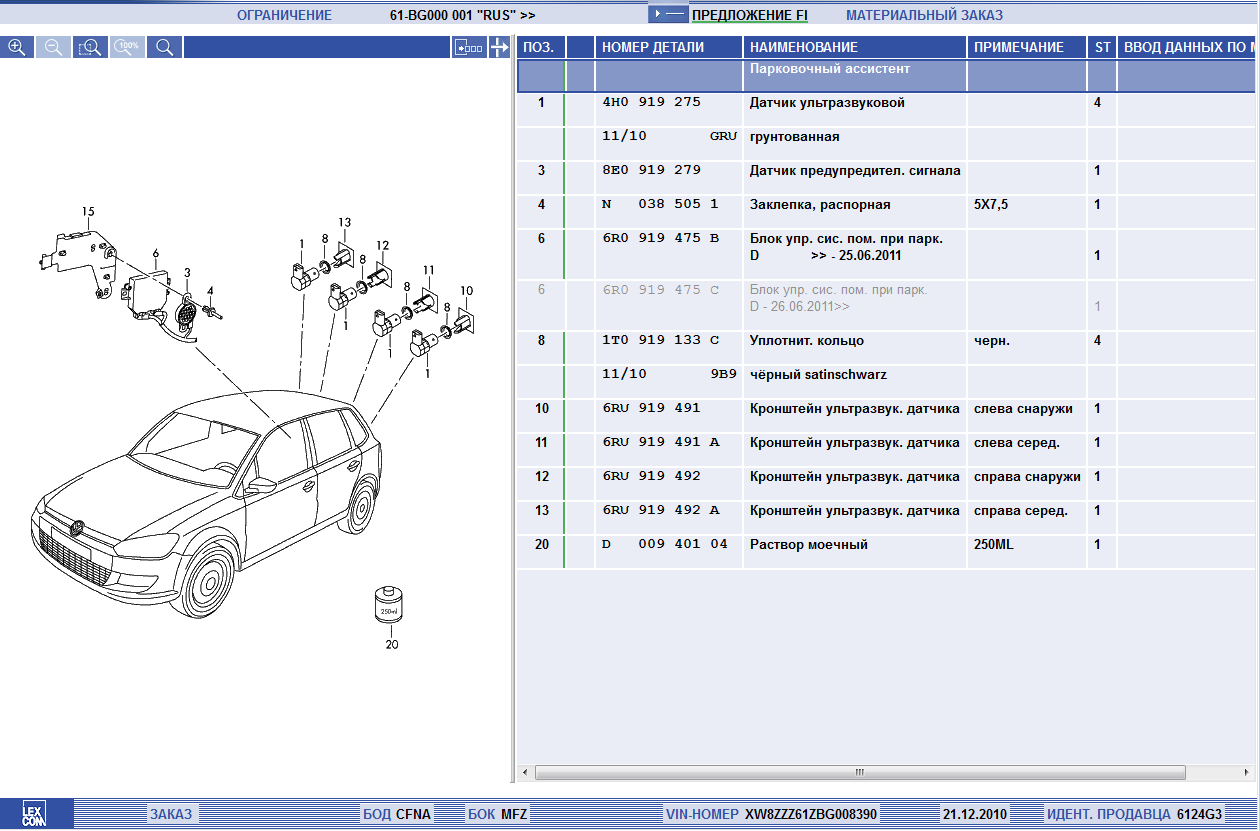
Task: Open the ОГРАНИЧЕНИЕ menu item
Action: coord(284,15)
